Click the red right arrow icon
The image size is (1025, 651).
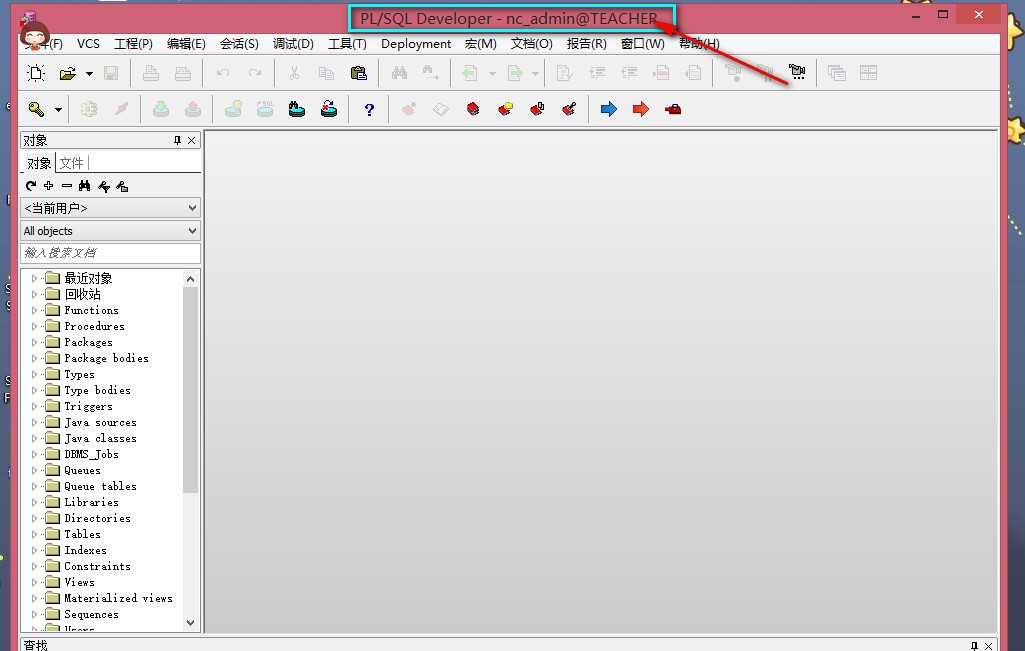[641, 109]
